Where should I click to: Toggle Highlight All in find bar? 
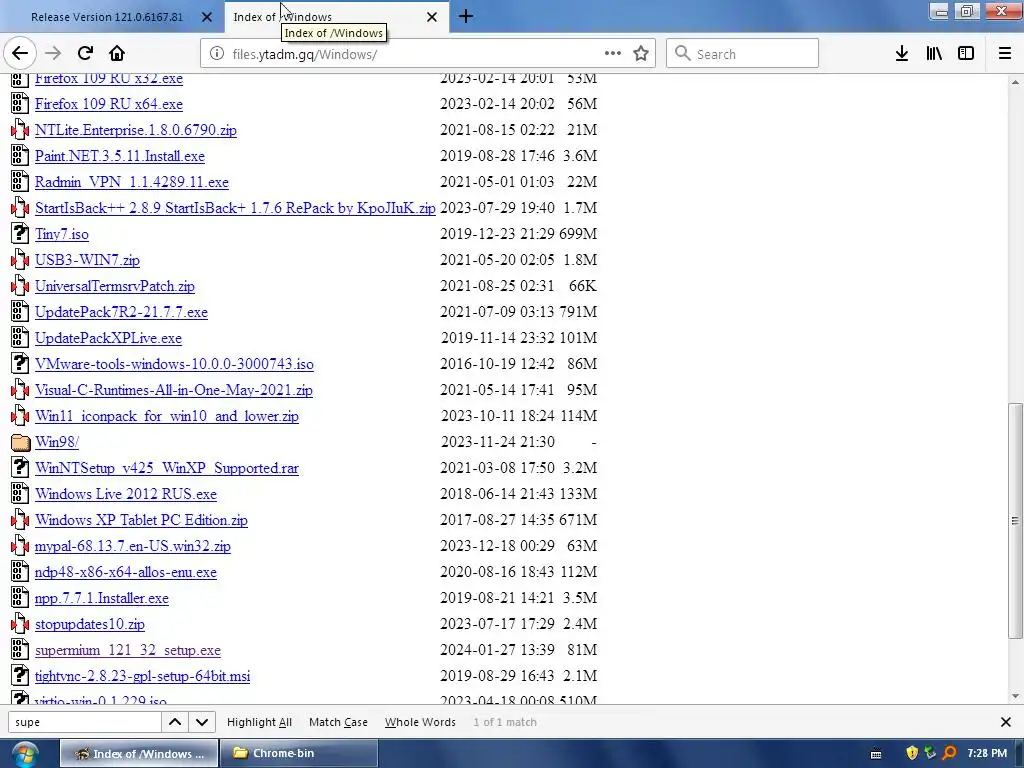259,722
